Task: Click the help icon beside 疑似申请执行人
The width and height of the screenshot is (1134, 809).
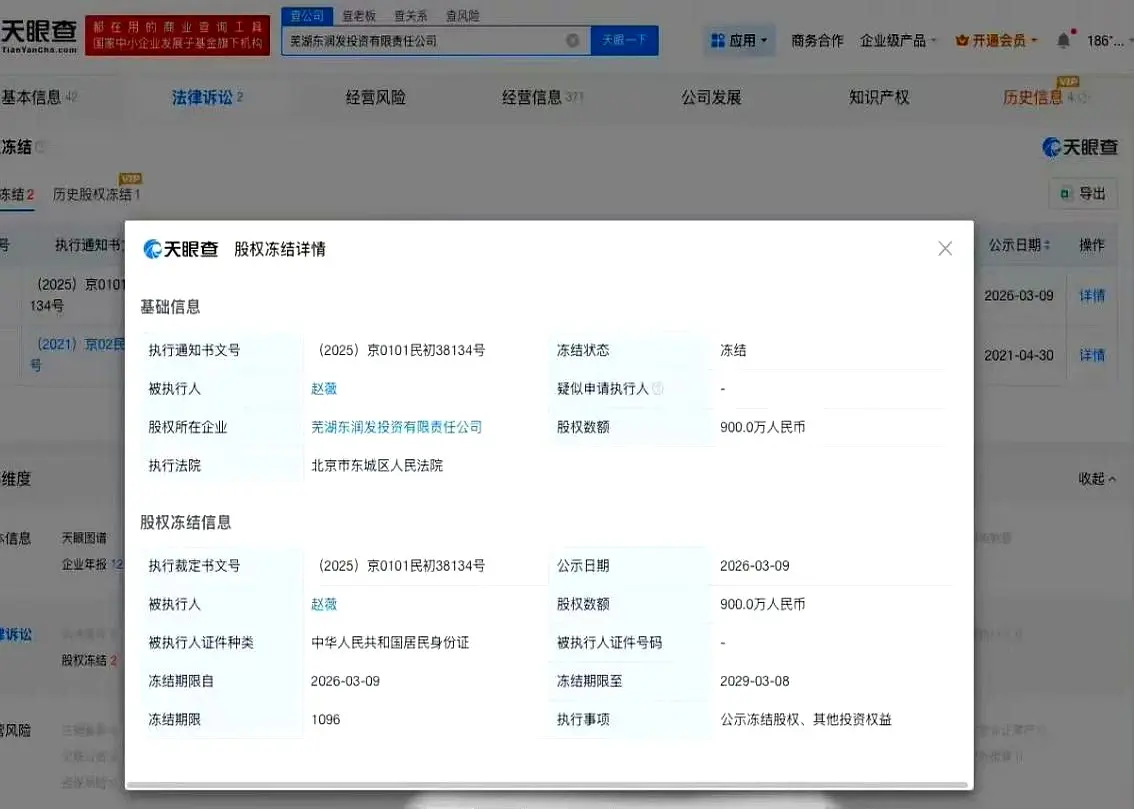Action: point(657,389)
